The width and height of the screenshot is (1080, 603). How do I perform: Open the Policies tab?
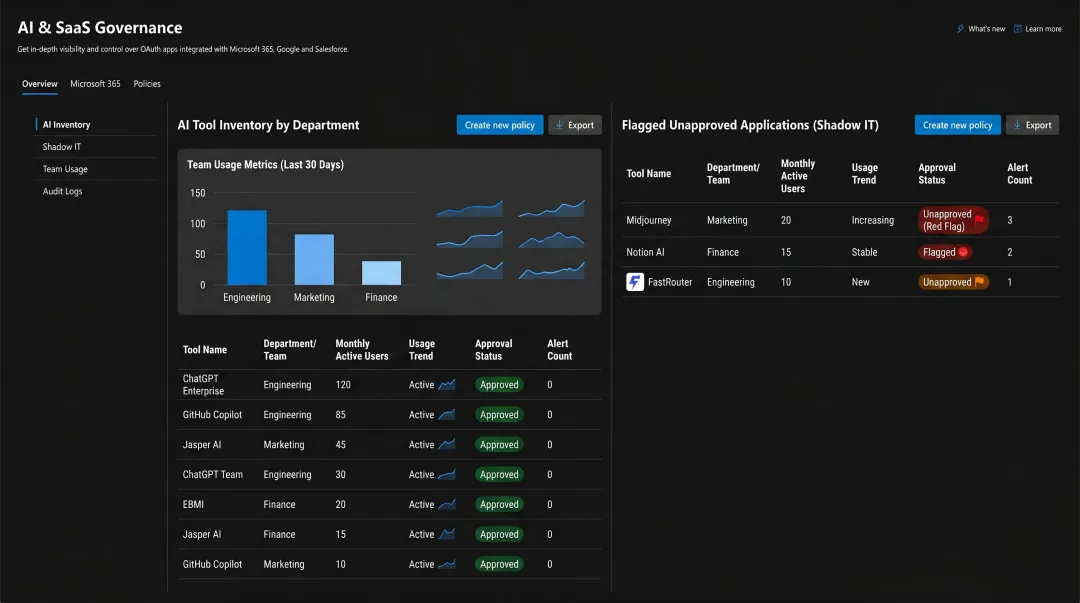pos(147,84)
